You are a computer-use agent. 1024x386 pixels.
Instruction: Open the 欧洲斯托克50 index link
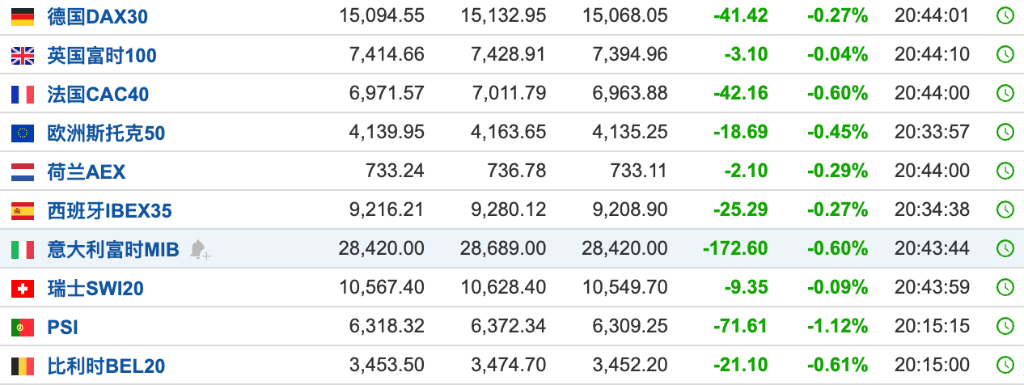click(106, 133)
